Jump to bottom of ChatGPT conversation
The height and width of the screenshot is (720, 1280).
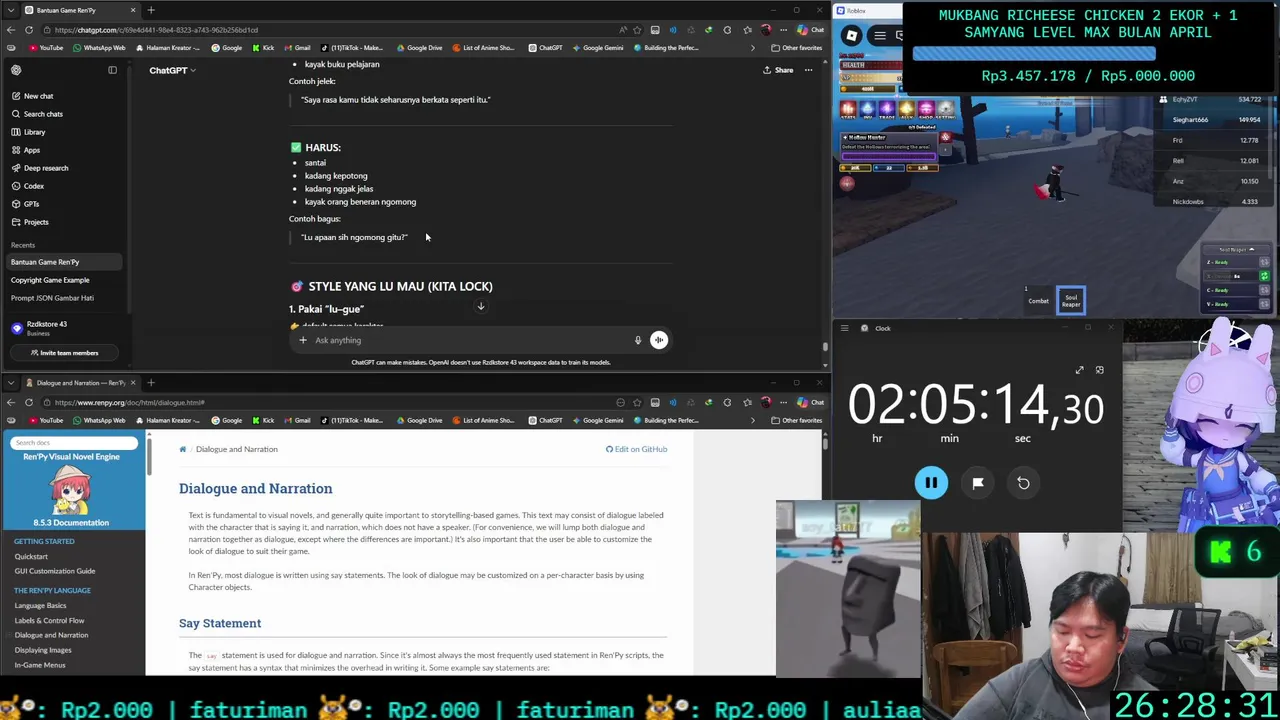(x=481, y=306)
